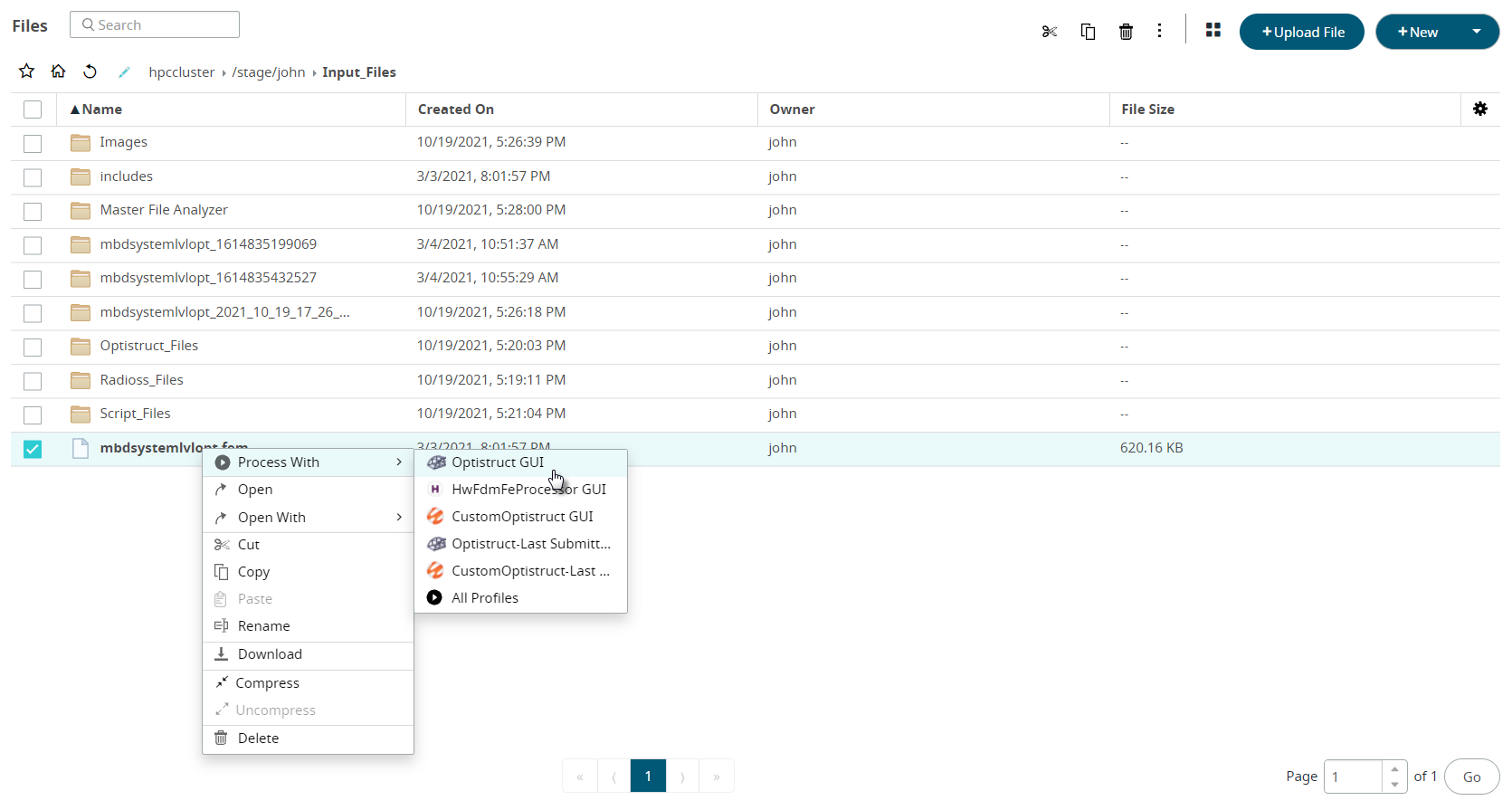
Task: Expand the New button dropdown arrow
Action: tap(1477, 32)
